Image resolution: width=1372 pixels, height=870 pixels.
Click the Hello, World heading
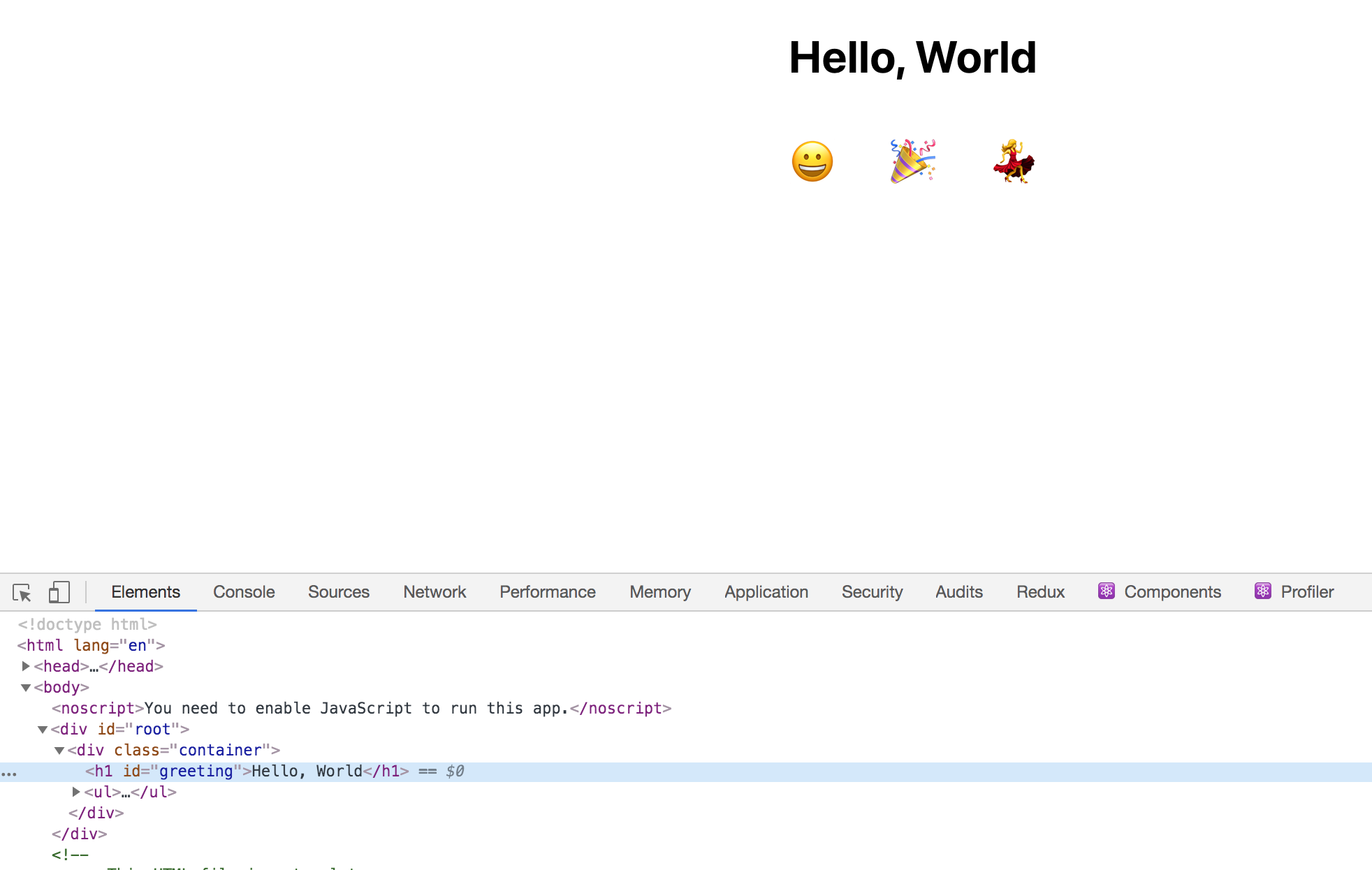(912, 57)
